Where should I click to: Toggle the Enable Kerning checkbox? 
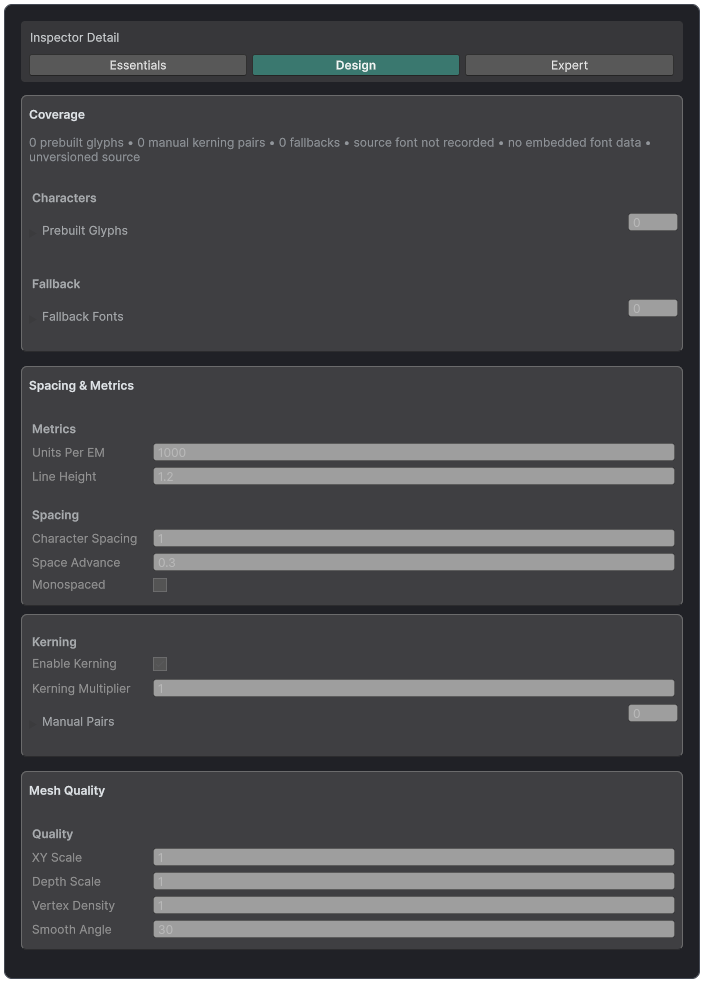point(160,664)
